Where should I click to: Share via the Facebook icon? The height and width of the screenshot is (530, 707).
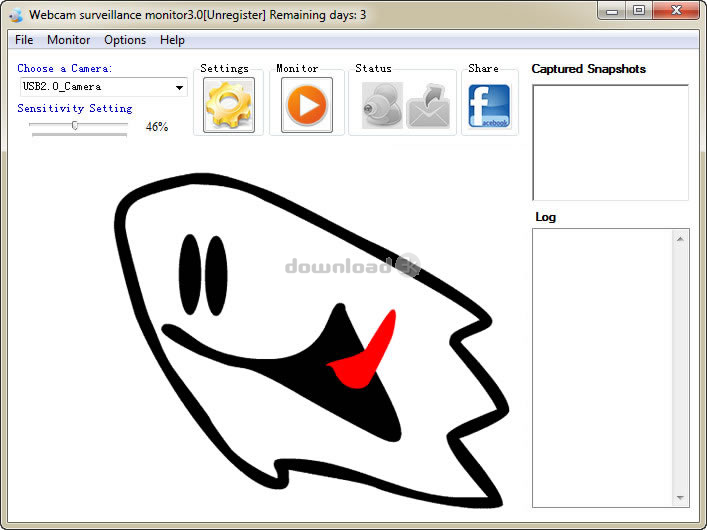coord(489,106)
